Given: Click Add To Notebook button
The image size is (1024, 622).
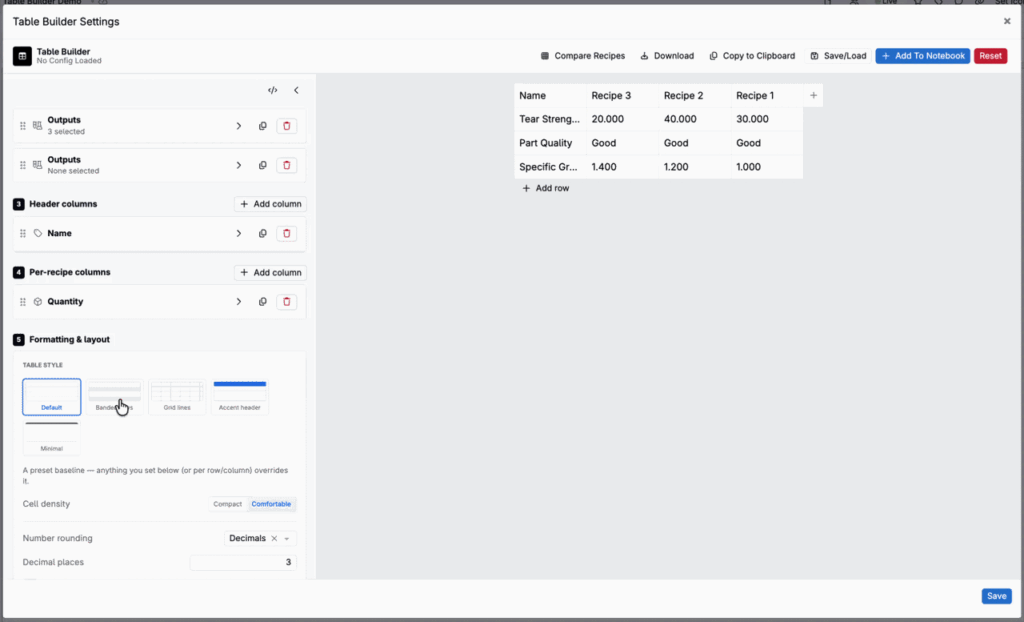Looking at the screenshot, I should pyautogui.click(x=923, y=56).
